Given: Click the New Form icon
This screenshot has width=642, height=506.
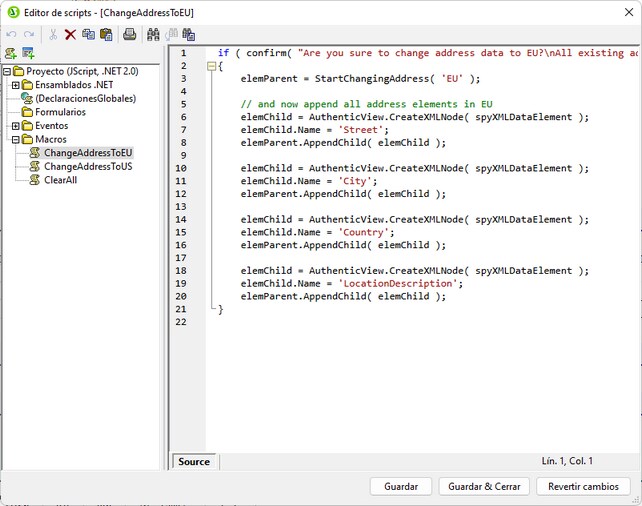Looking at the screenshot, I should pos(28,53).
